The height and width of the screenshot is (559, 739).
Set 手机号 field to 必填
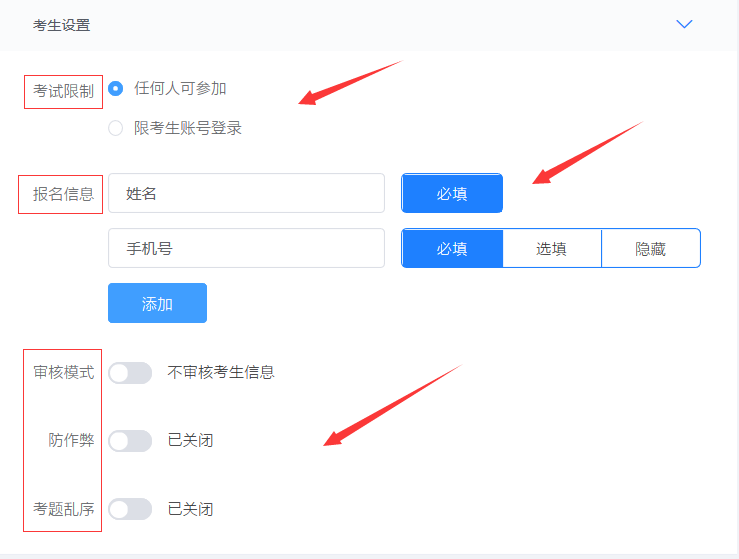(452, 248)
